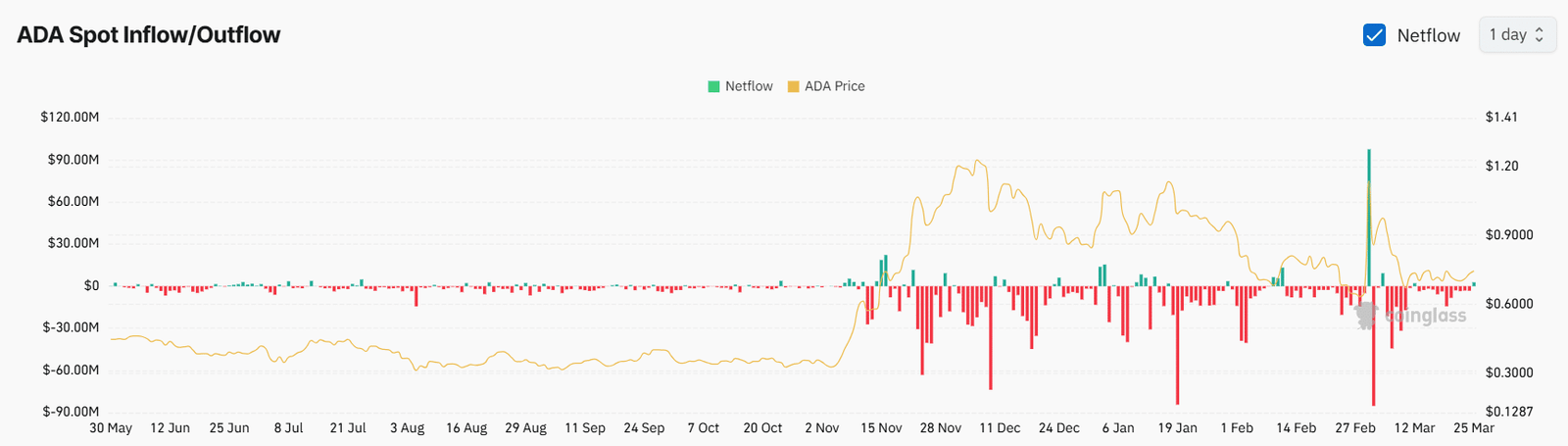This screenshot has height=446, width=1568.
Task: Click the "15 Nov" x-axis date label
Action: click(881, 428)
